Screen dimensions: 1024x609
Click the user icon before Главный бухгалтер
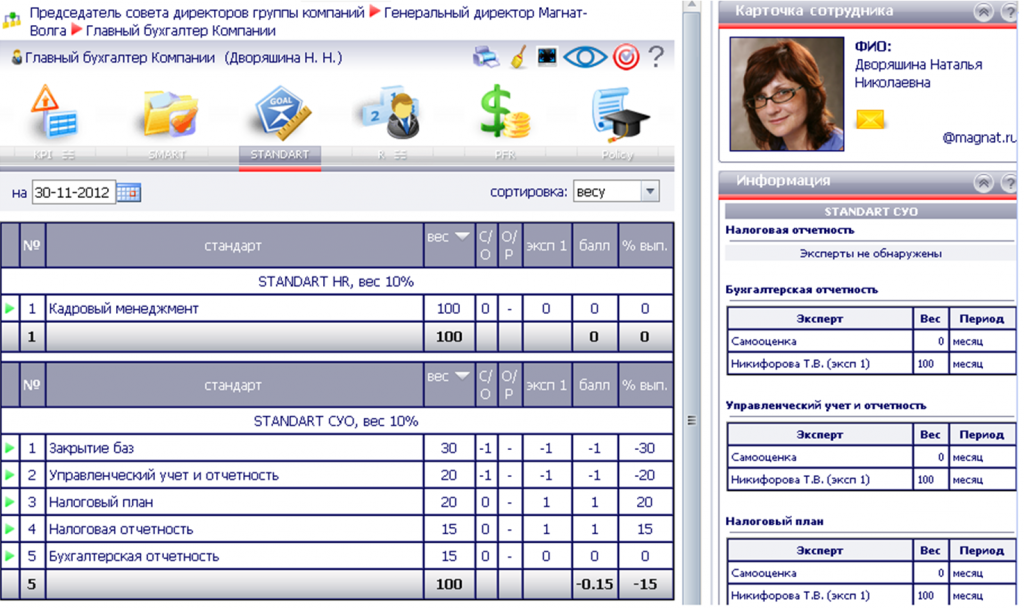[x=17, y=57]
